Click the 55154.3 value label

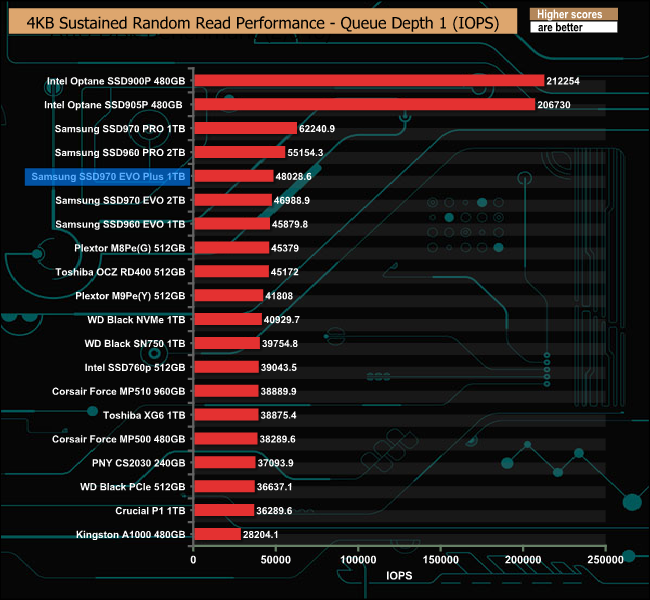pos(305,153)
